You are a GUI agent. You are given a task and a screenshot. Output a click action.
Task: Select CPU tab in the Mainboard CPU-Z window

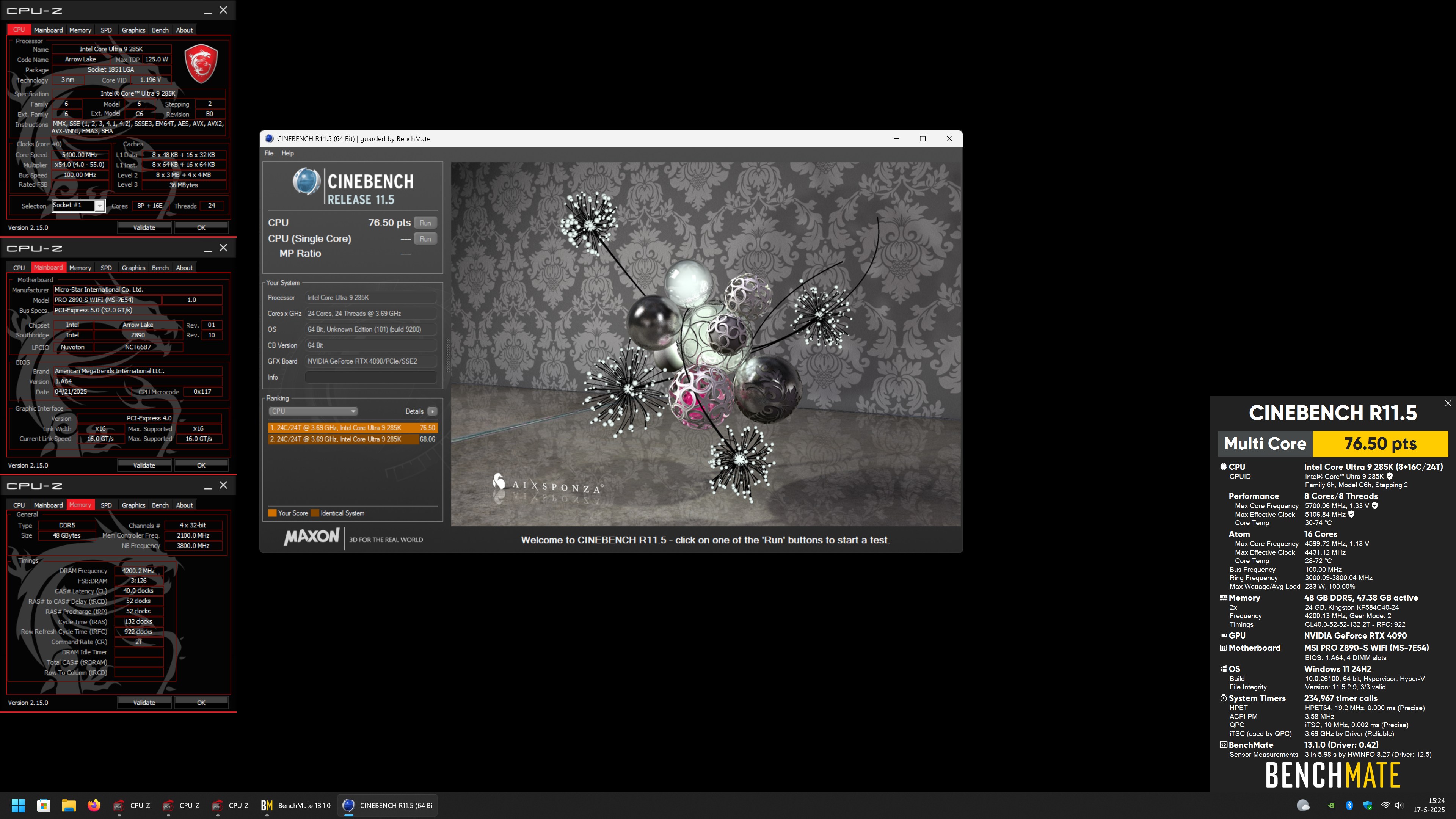tap(19, 268)
